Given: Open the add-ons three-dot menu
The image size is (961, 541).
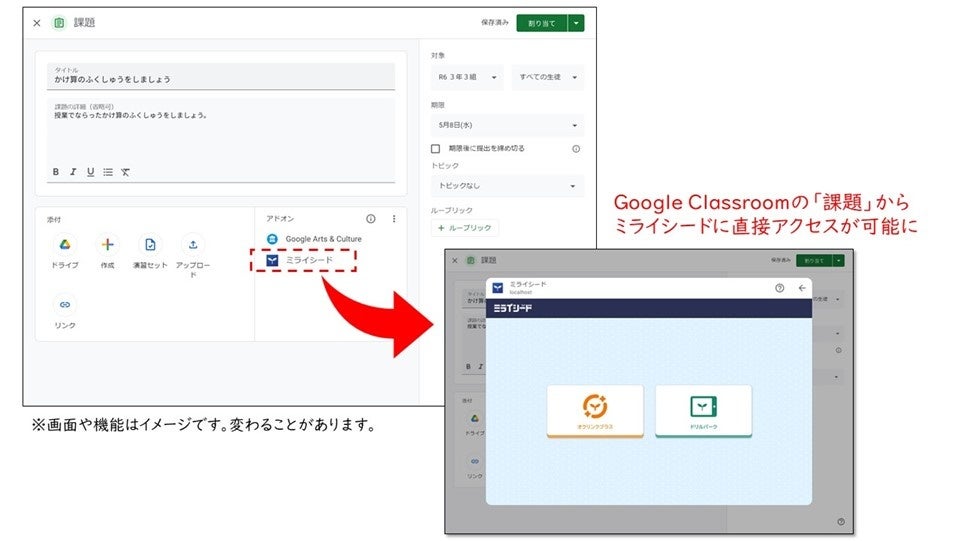Looking at the screenshot, I should click(x=394, y=219).
